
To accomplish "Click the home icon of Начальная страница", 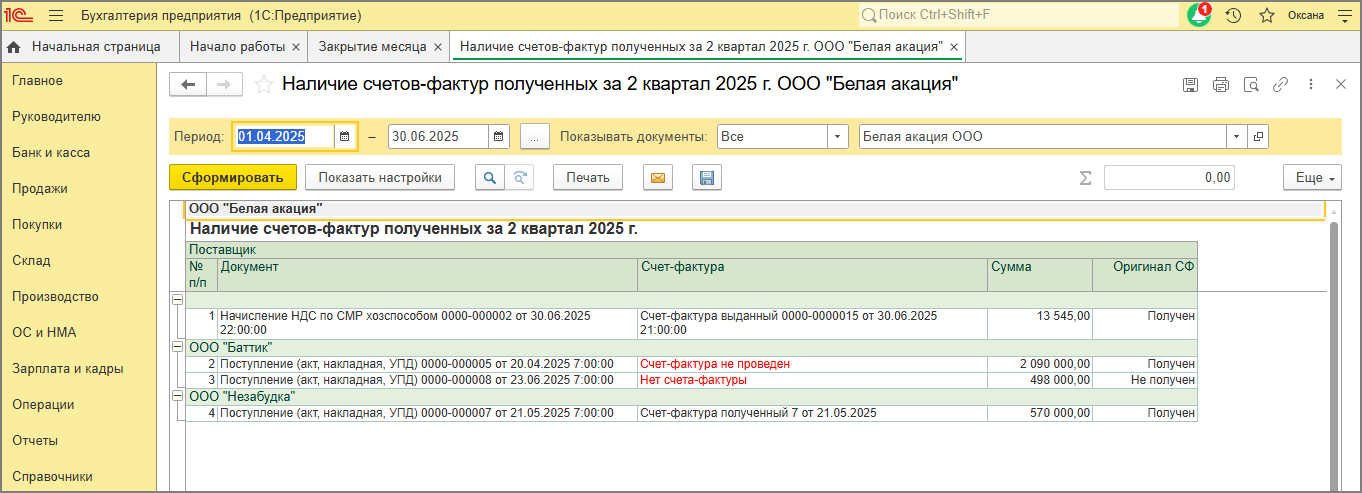I will [14, 47].
